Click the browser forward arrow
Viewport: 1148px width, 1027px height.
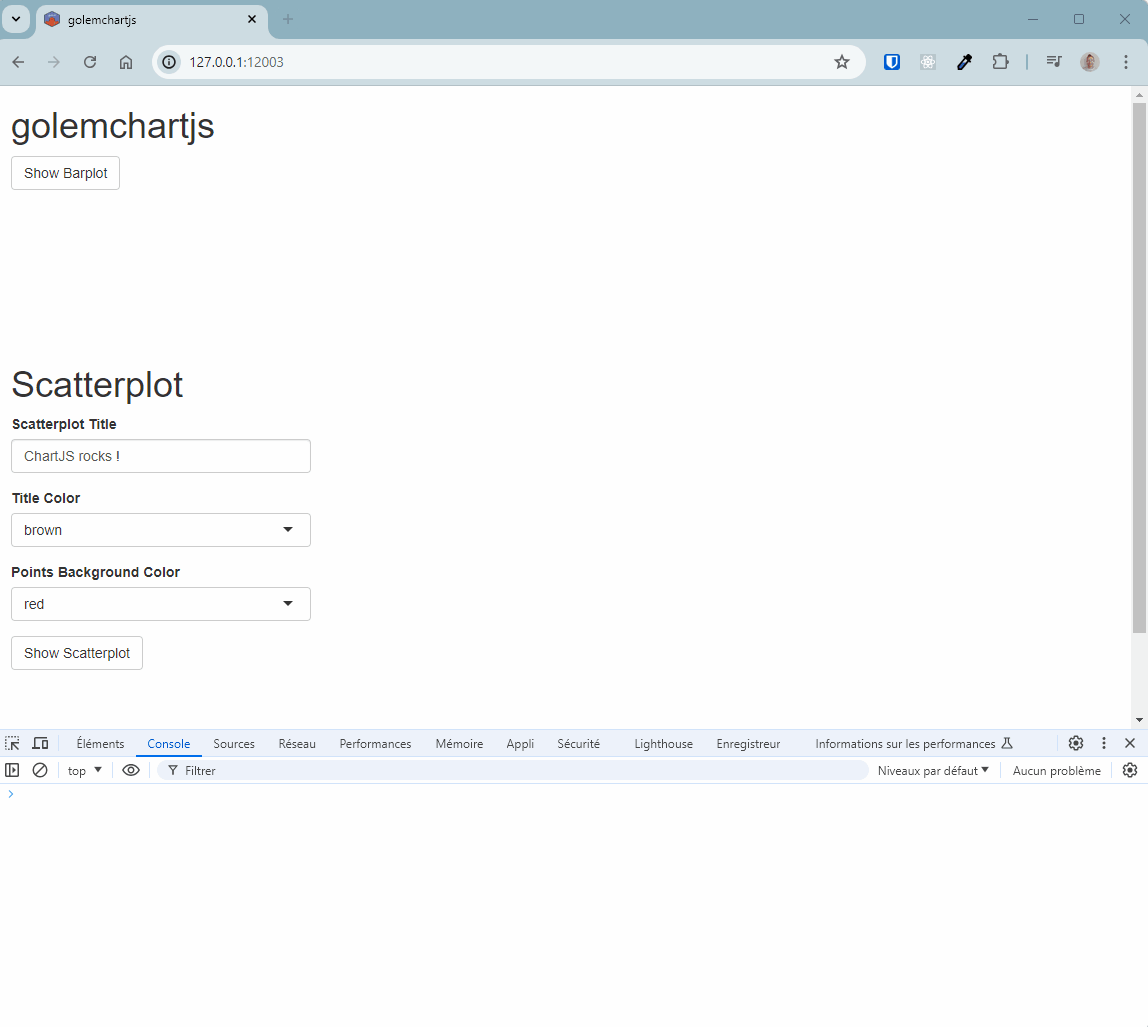coord(53,62)
